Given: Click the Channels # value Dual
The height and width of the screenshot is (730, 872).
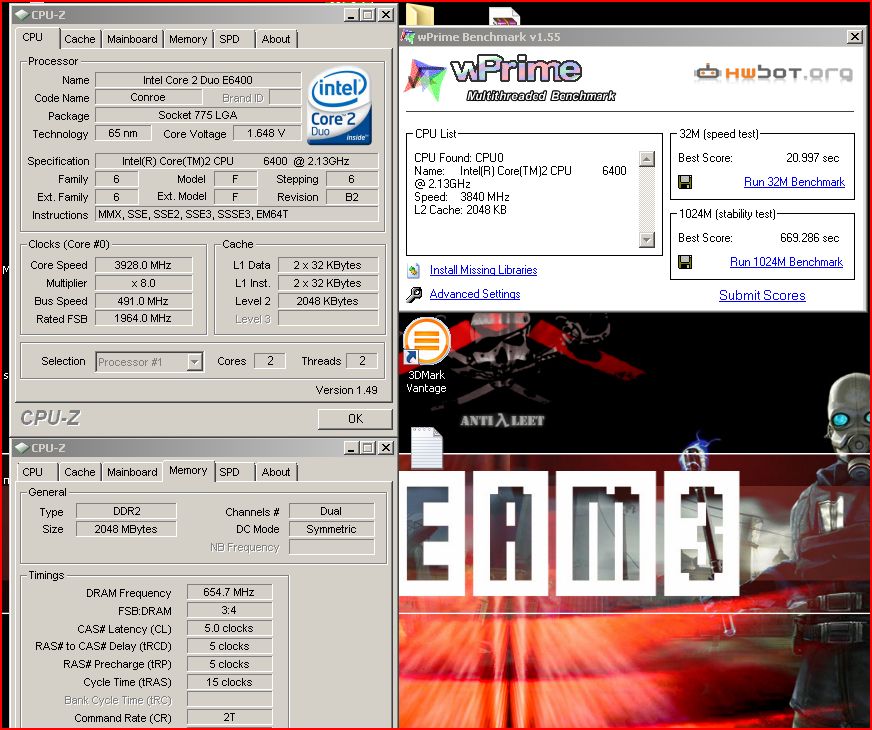Looking at the screenshot, I should (x=331, y=511).
